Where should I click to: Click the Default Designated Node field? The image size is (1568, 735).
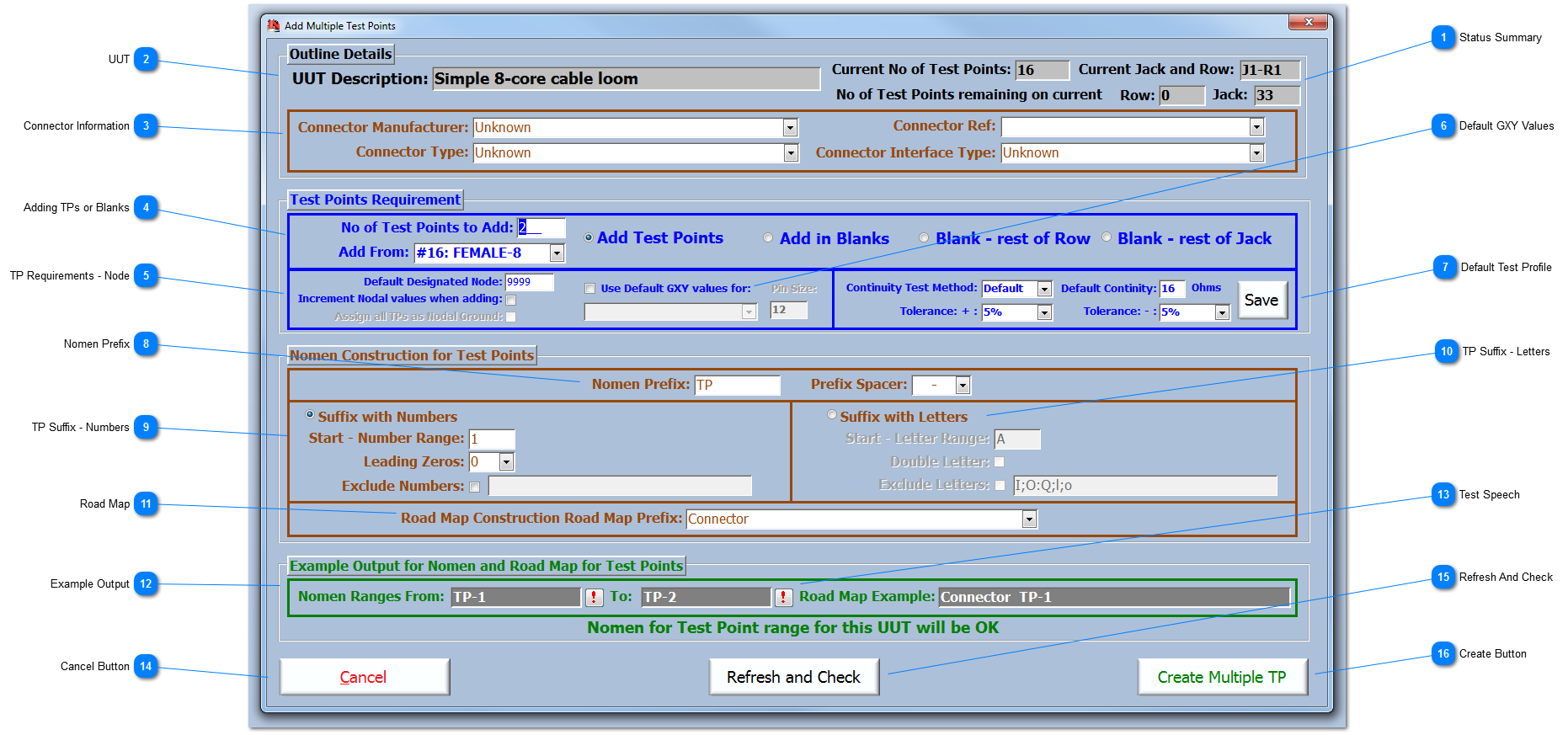[530, 282]
